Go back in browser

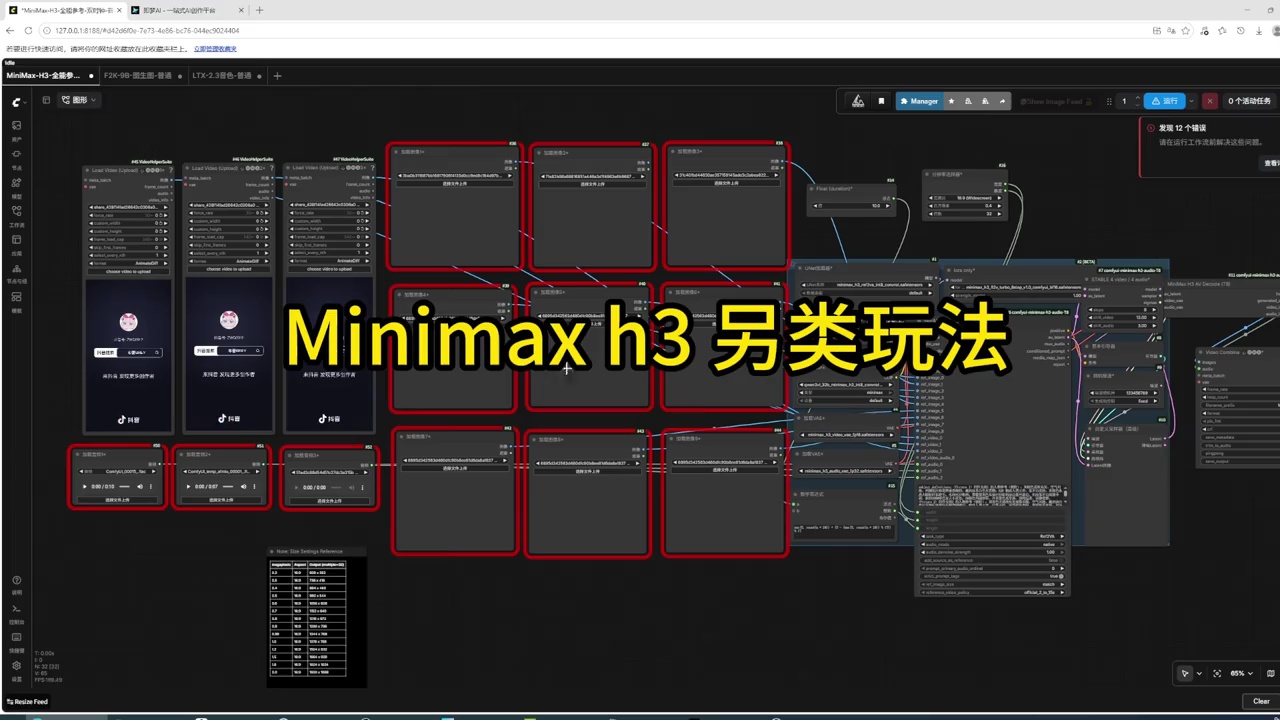(x=10, y=31)
